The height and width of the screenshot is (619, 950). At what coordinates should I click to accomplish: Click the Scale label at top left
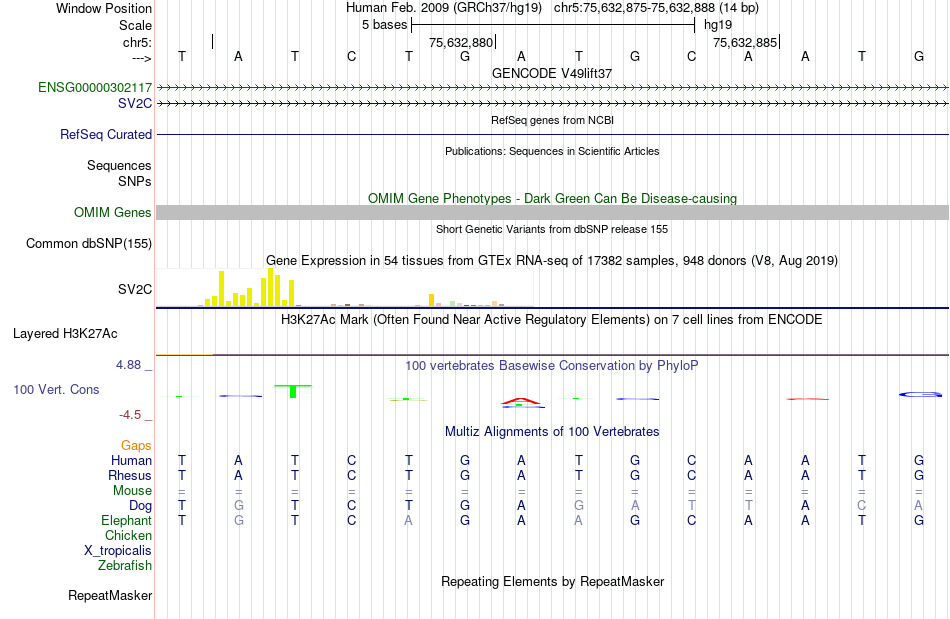coord(135,25)
